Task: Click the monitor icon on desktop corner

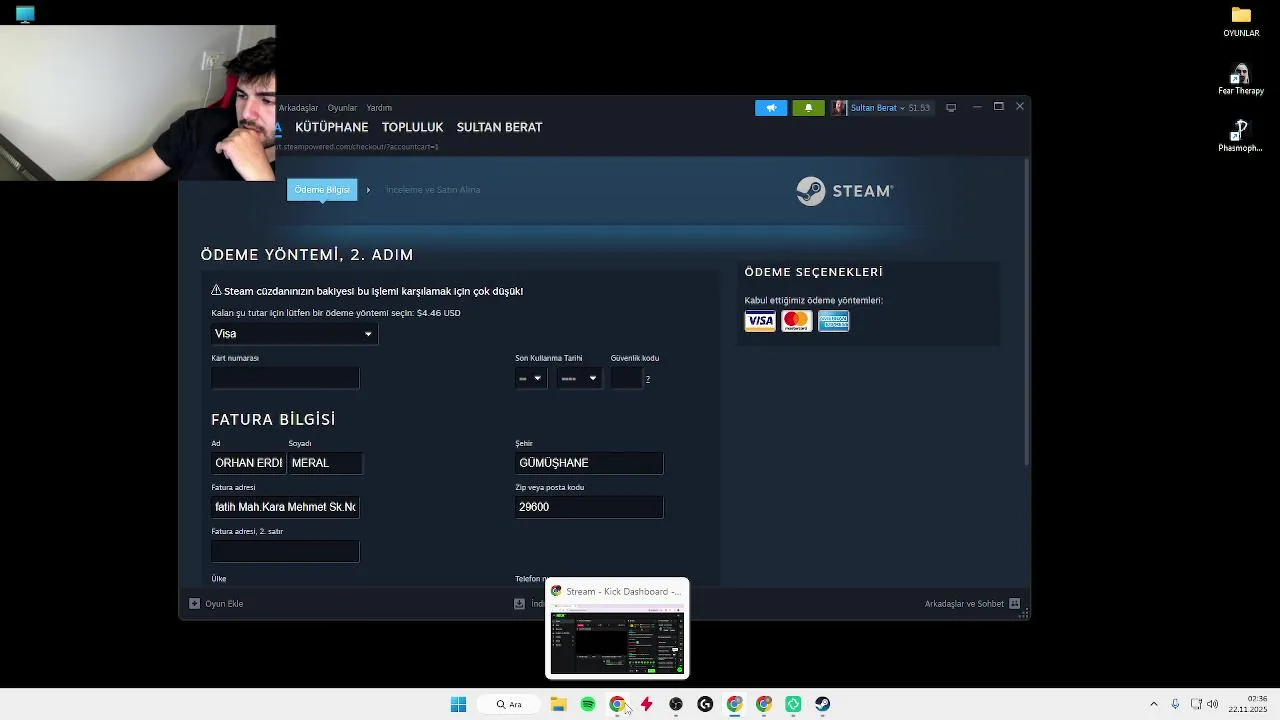Action: click(x=25, y=14)
